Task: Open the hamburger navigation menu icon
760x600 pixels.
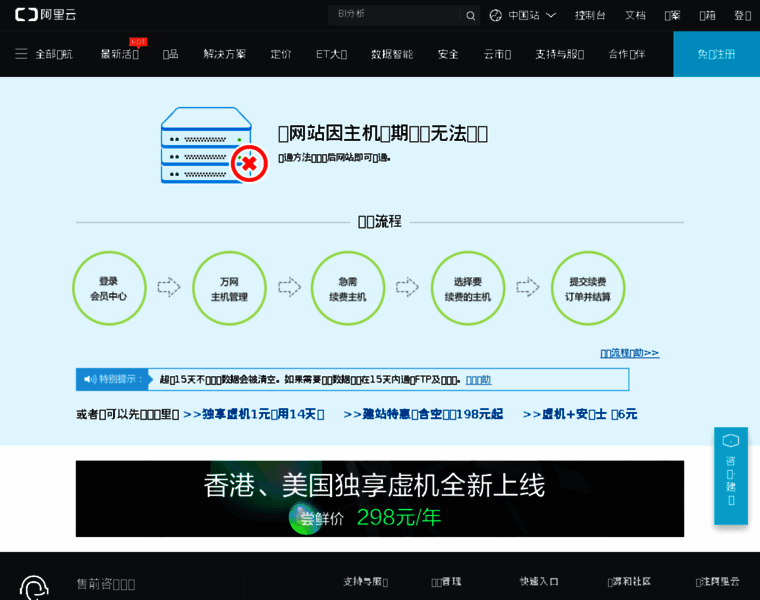Action: point(21,54)
